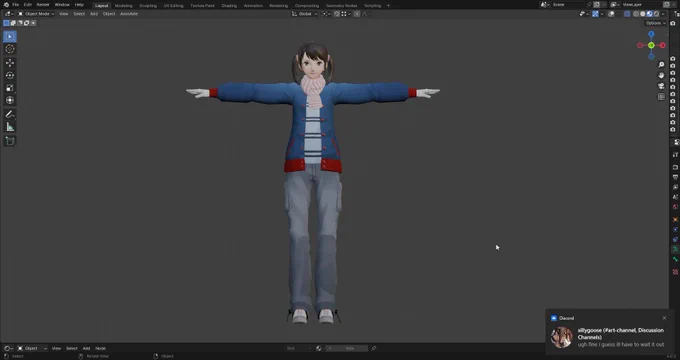The width and height of the screenshot is (680, 360).
Task: Select the Measure ruler tool
Action: [x=10, y=127]
